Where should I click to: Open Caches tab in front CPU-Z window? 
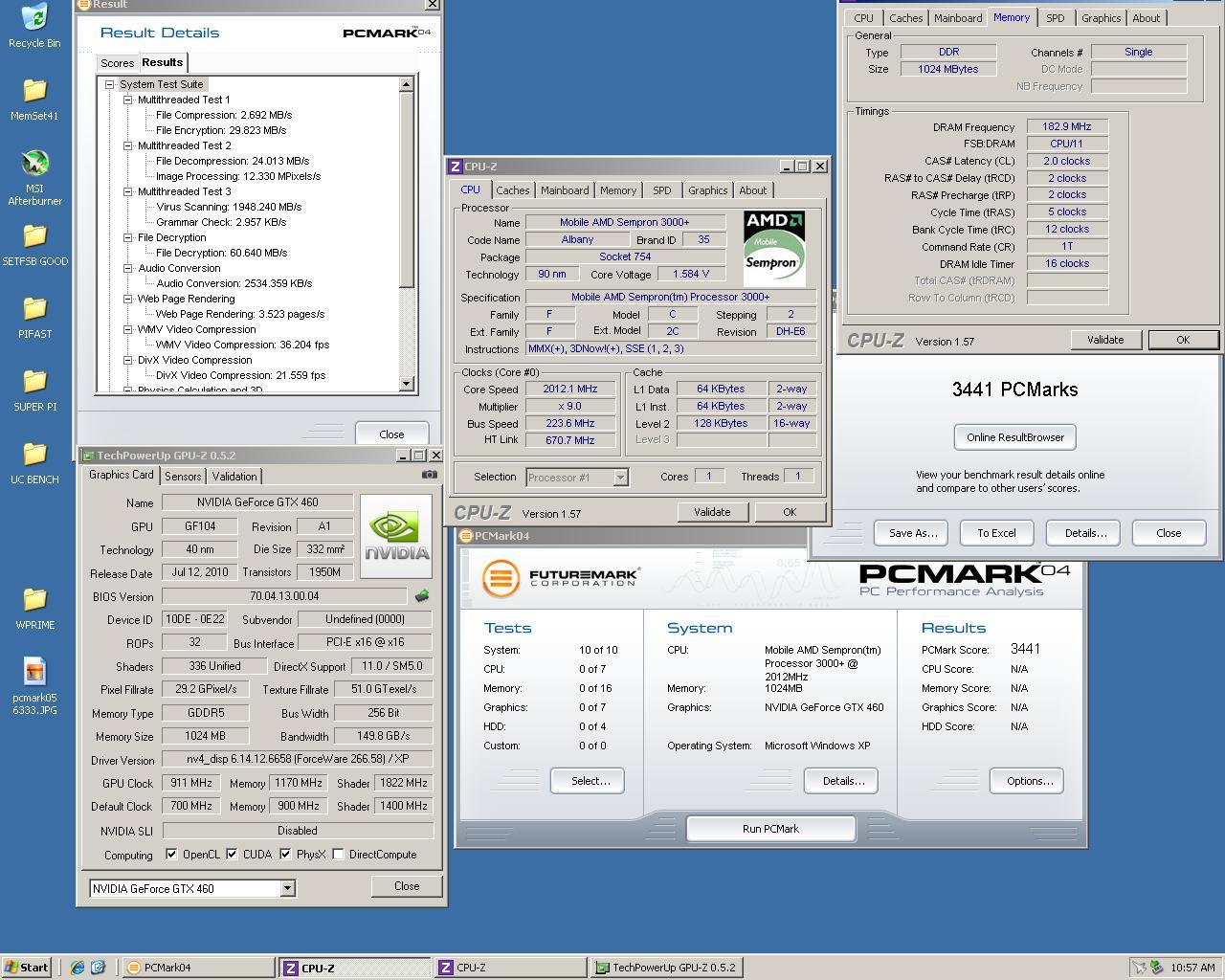(513, 190)
